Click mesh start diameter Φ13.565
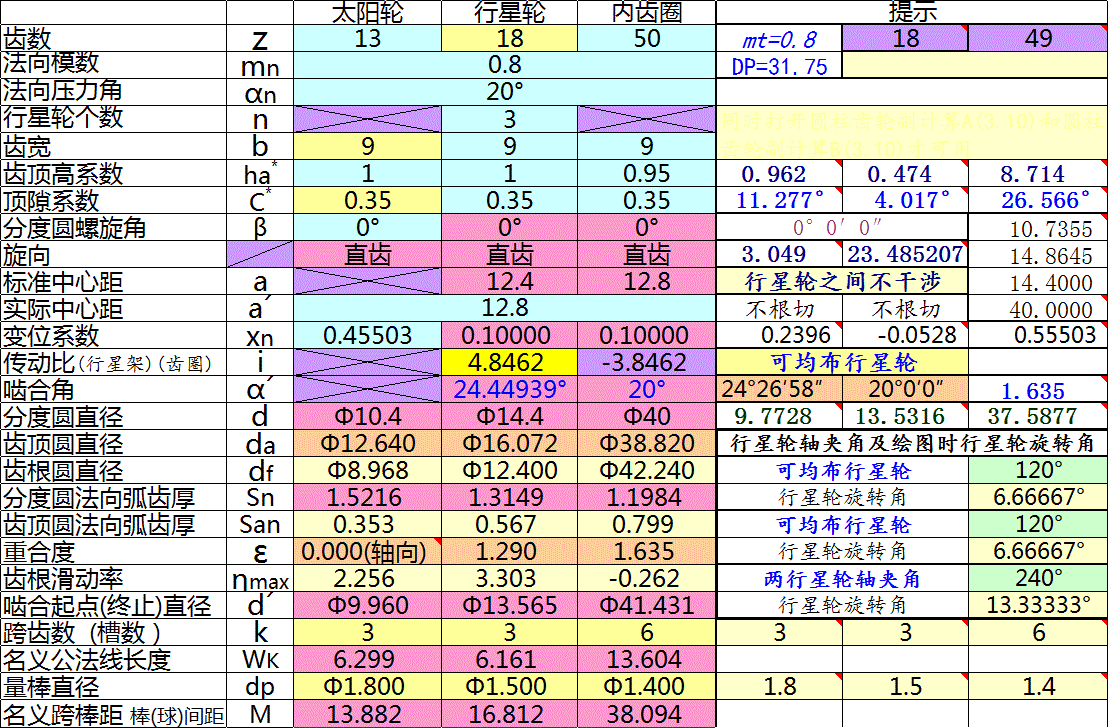The height and width of the screenshot is (728, 1109). point(509,605)
